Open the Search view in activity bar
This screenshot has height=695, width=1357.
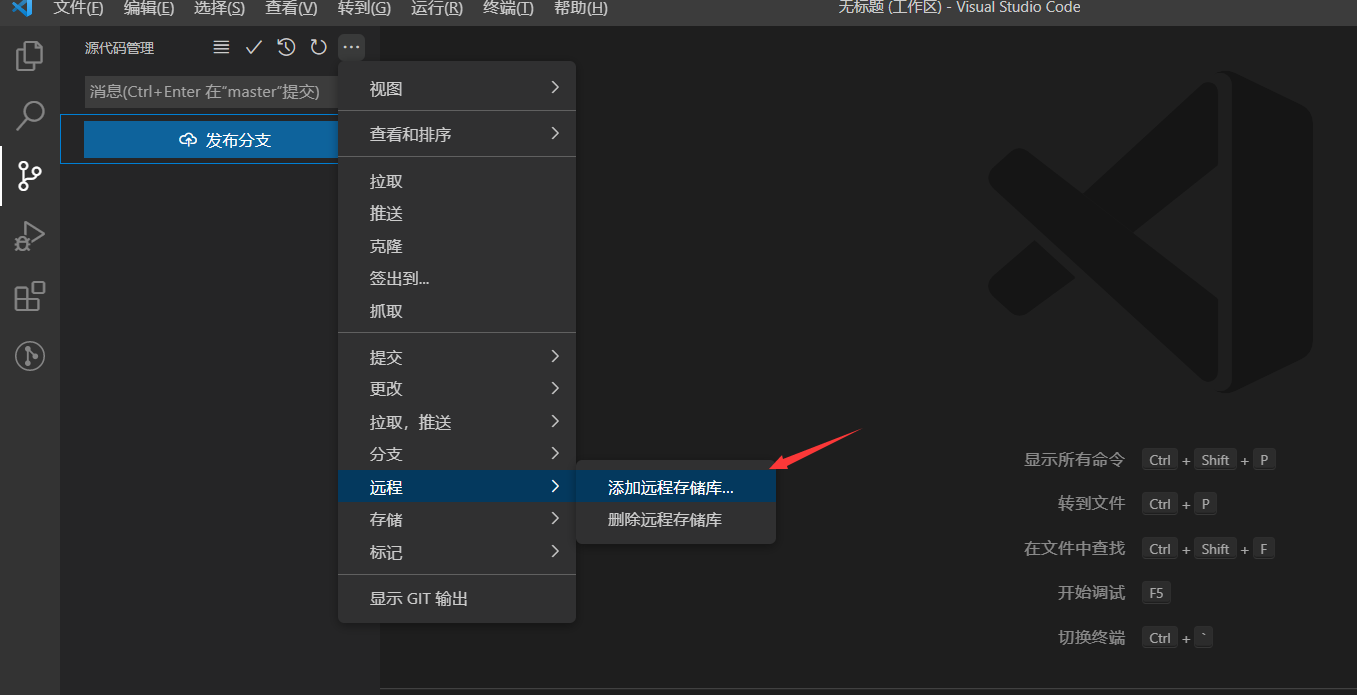click(30, 116)
